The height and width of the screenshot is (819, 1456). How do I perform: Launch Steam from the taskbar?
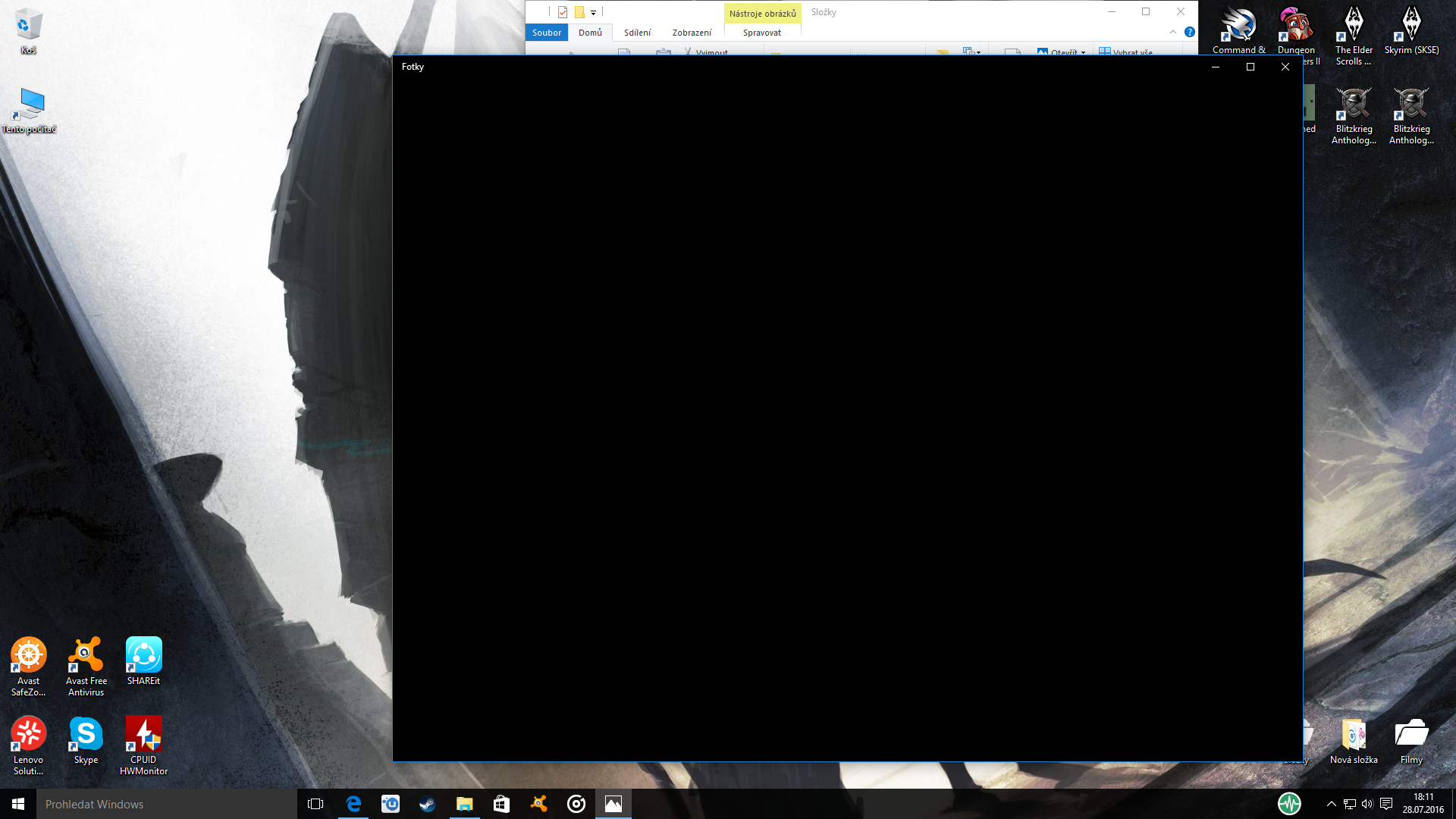428,804
